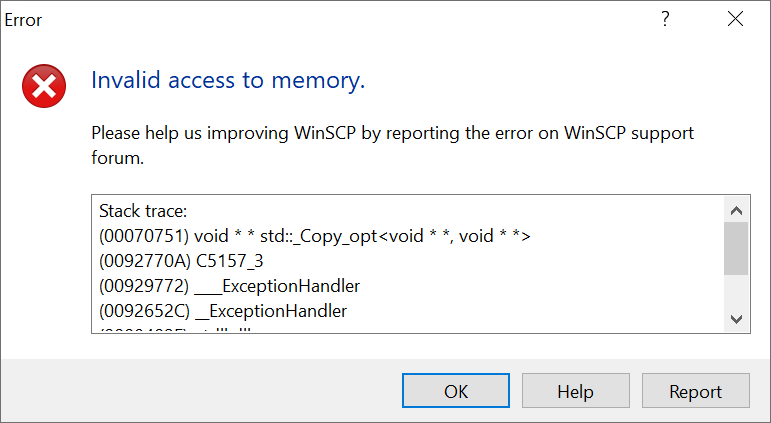
Task: Click the "Invalid access to memory." heading
Action: (x=228, y=81)
